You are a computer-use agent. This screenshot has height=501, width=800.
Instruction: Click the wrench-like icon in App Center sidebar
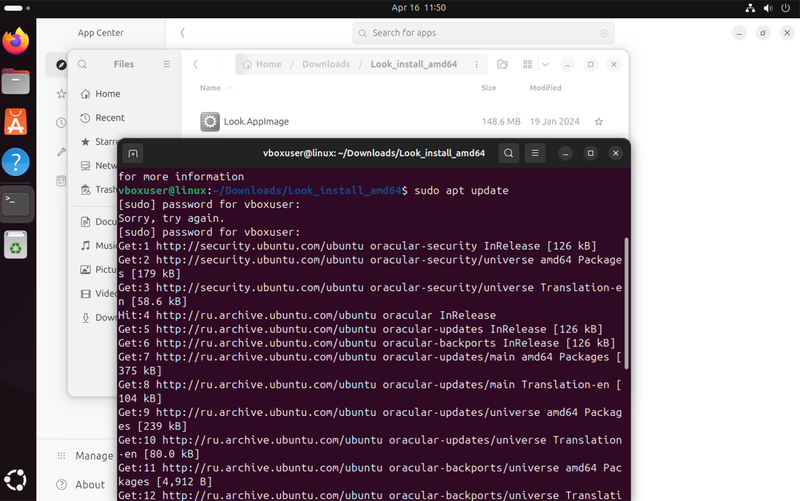[61, 152]
